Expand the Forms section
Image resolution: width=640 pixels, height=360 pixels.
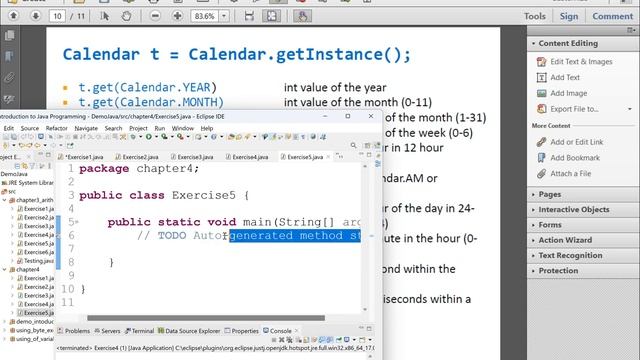pyautogui.click(x=549, y=225)
